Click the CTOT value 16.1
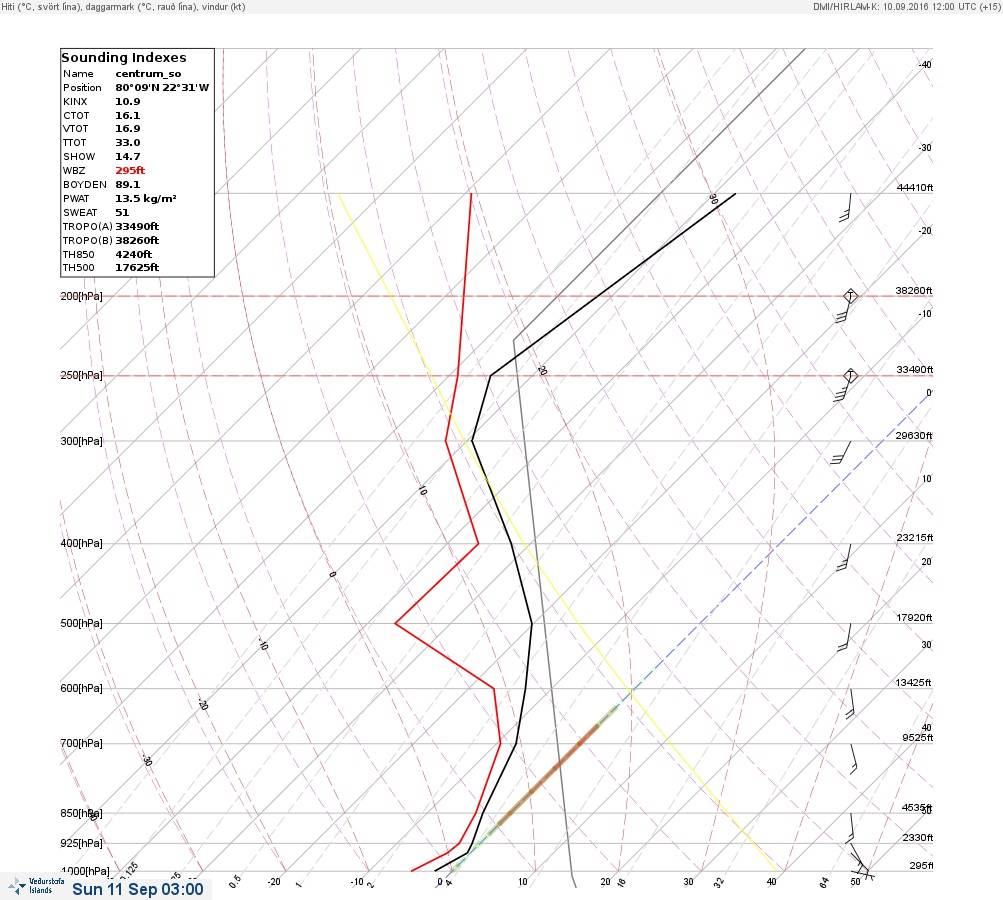The height and width of the screenshot is (900, 1003). pyautogui.click(x=128, y=116)
